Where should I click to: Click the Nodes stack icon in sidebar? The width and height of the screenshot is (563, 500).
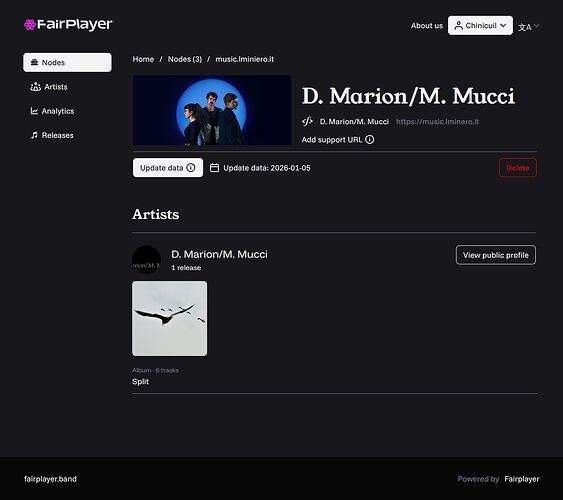tap(34, 62)
